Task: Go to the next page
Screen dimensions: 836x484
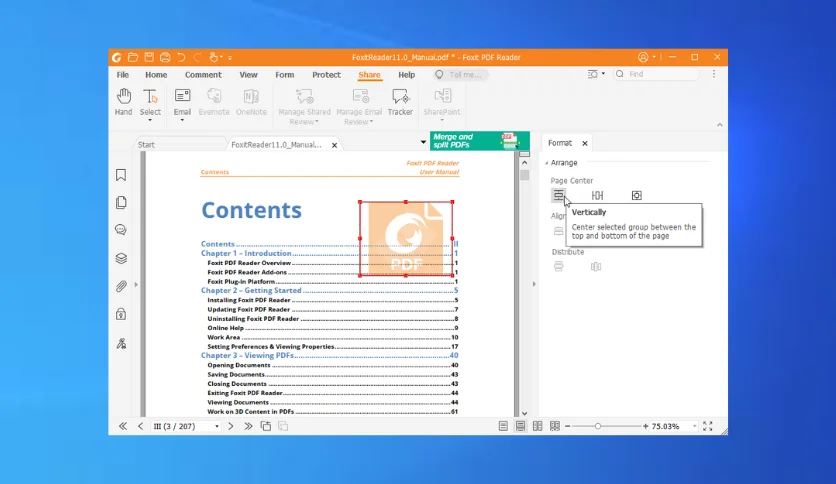Action: click(x=230, y=426)
